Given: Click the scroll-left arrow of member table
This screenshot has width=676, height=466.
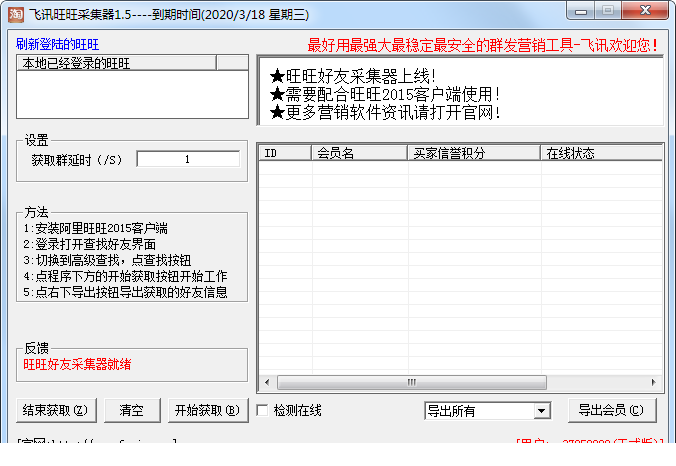Looking at the screenshot, I should point(267,382).
